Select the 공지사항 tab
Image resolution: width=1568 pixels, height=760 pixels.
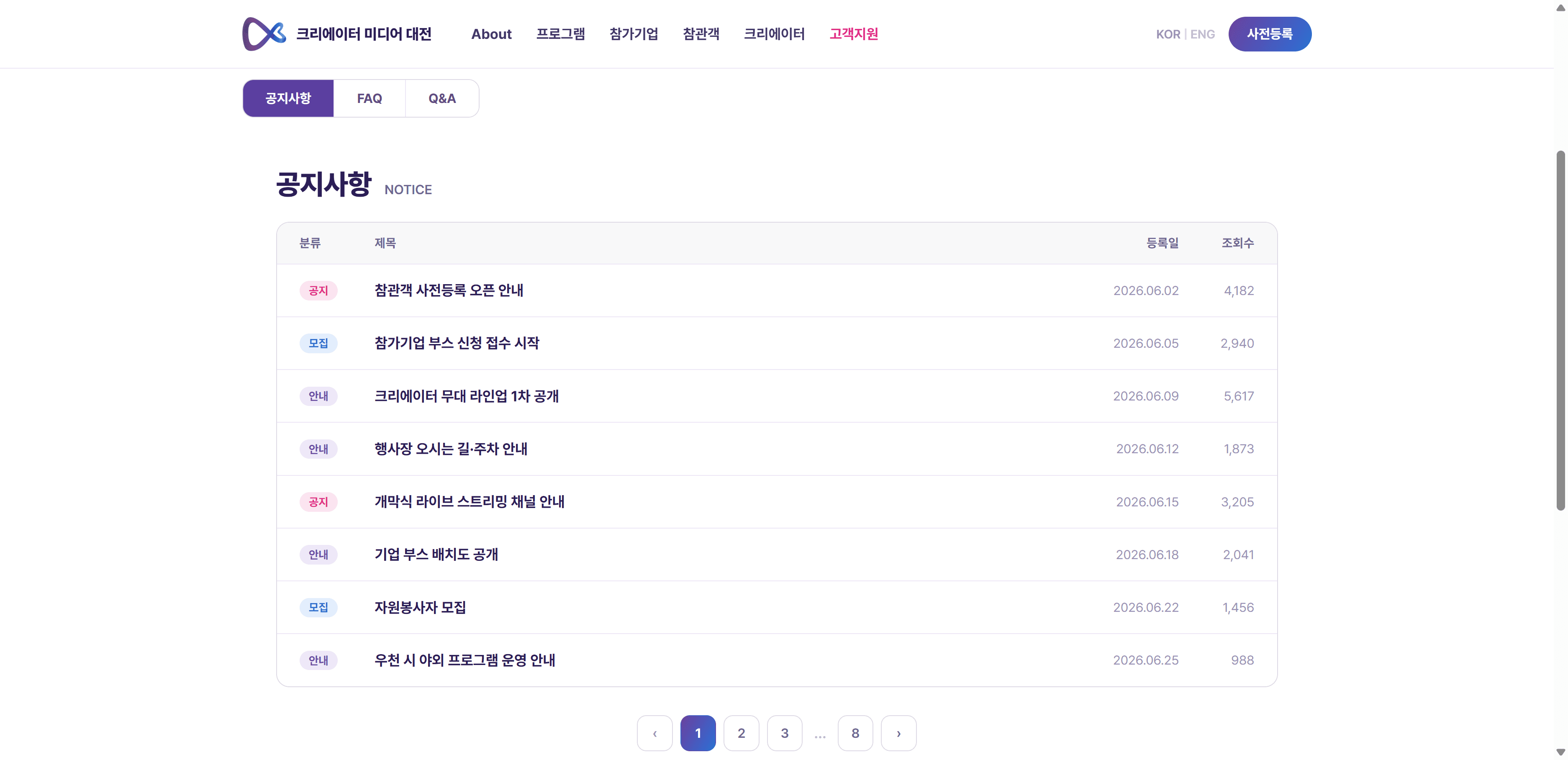pyautogui.click(x=288, y=98)
